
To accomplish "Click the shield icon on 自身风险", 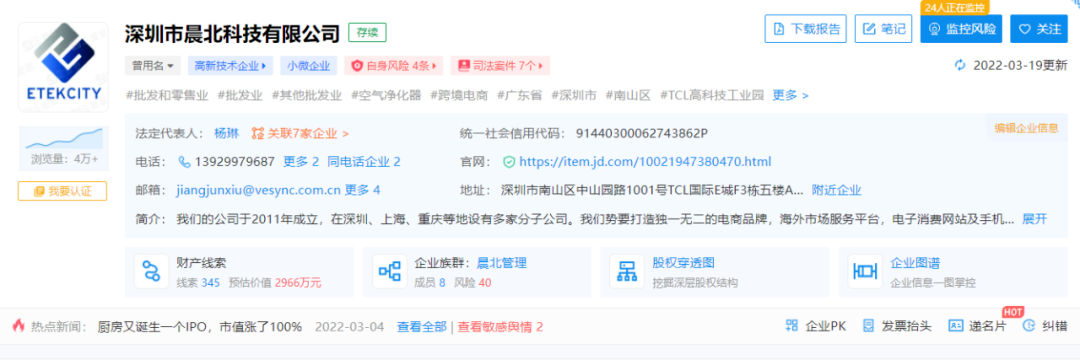I will coord(357,66).
